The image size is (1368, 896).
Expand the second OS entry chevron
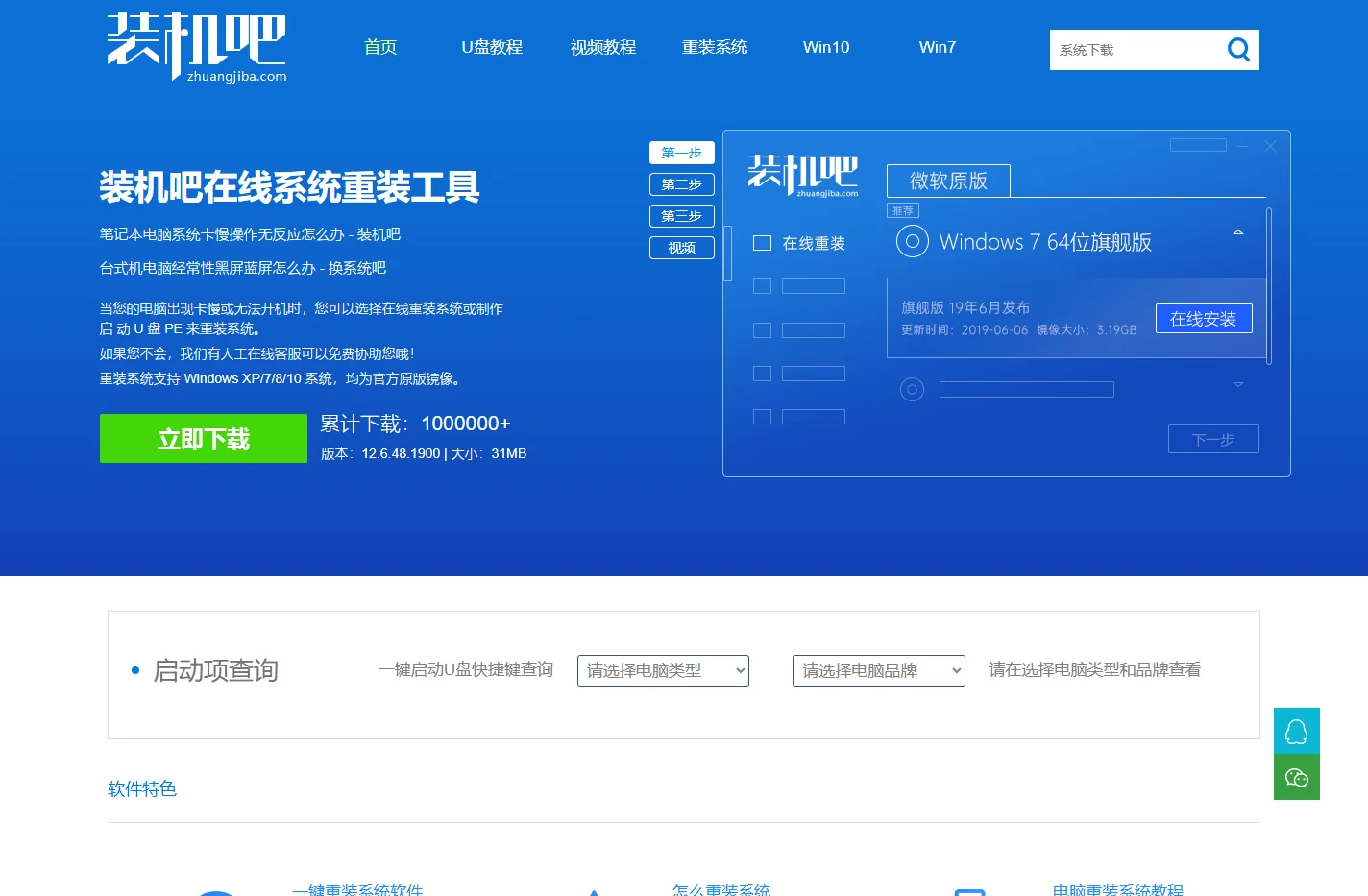(1238, 384)
